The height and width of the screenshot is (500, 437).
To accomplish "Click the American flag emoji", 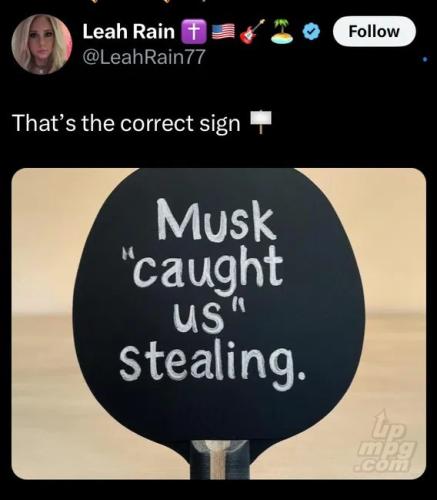I will (223, 32).
